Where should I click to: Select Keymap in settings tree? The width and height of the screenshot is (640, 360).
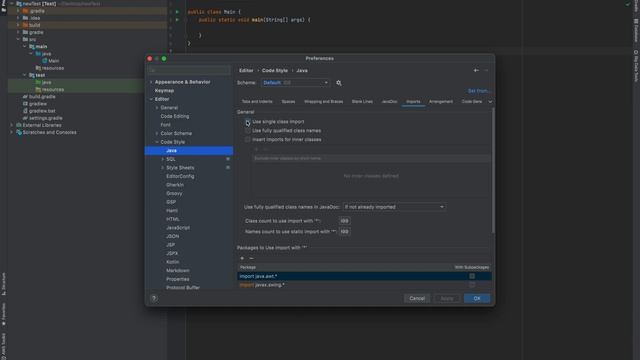[x=164, y=91]
